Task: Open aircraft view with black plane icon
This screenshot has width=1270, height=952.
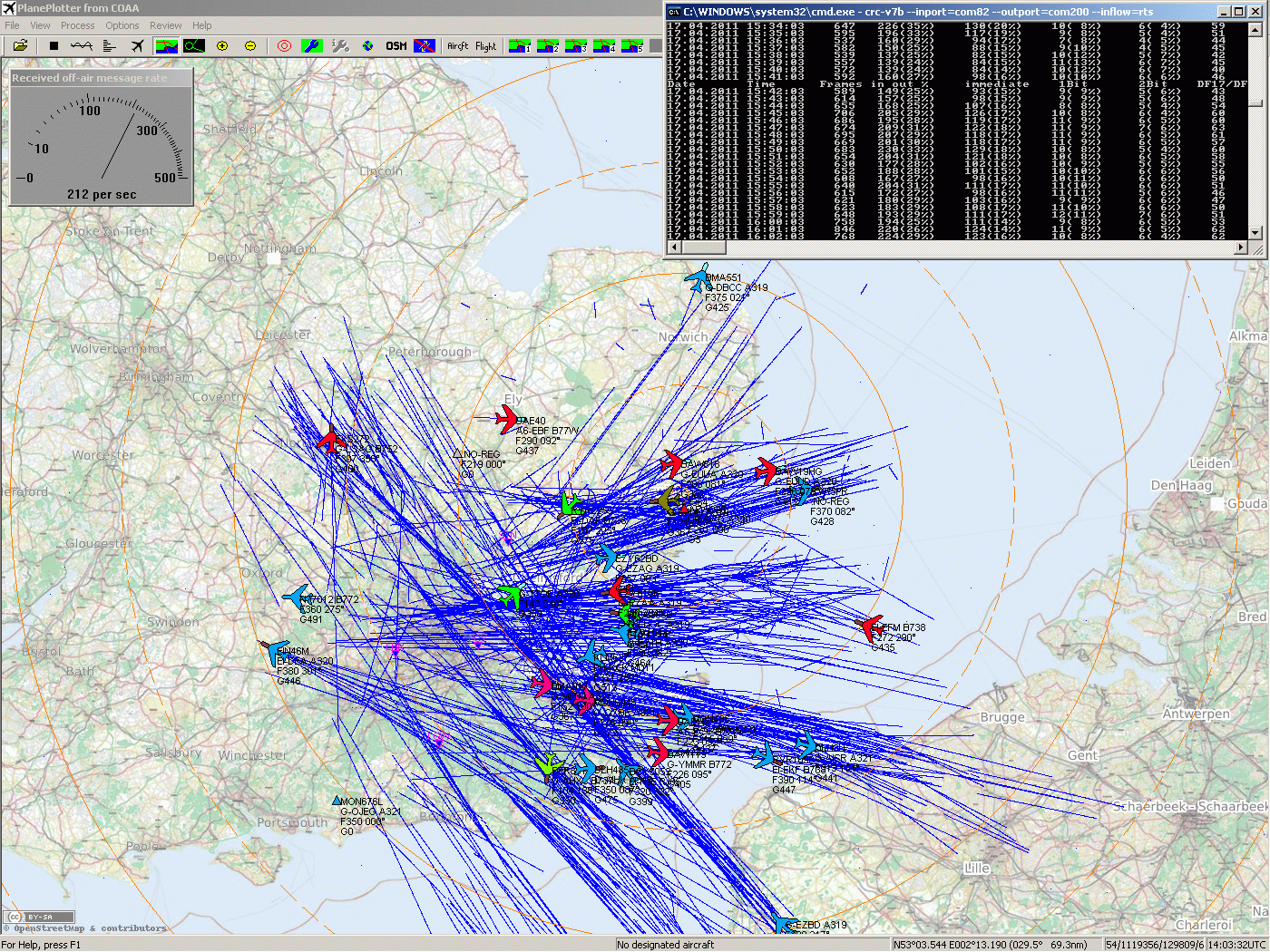Action: (x=137, y=45)
